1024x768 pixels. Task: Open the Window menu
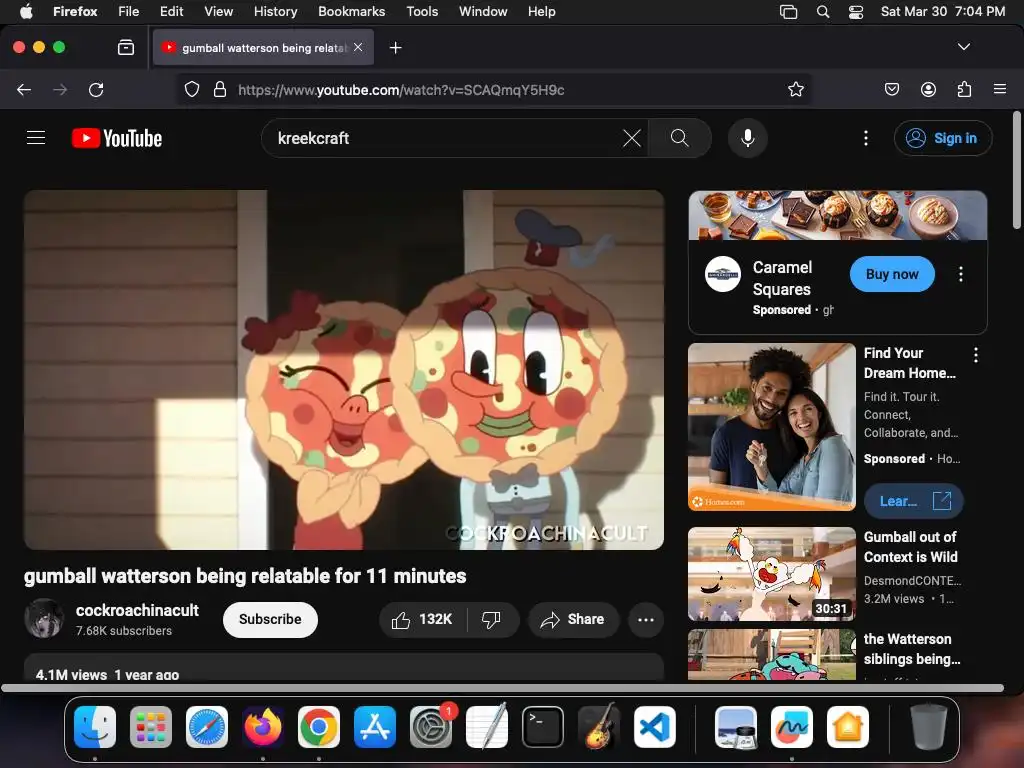click(x=483, y=12)
